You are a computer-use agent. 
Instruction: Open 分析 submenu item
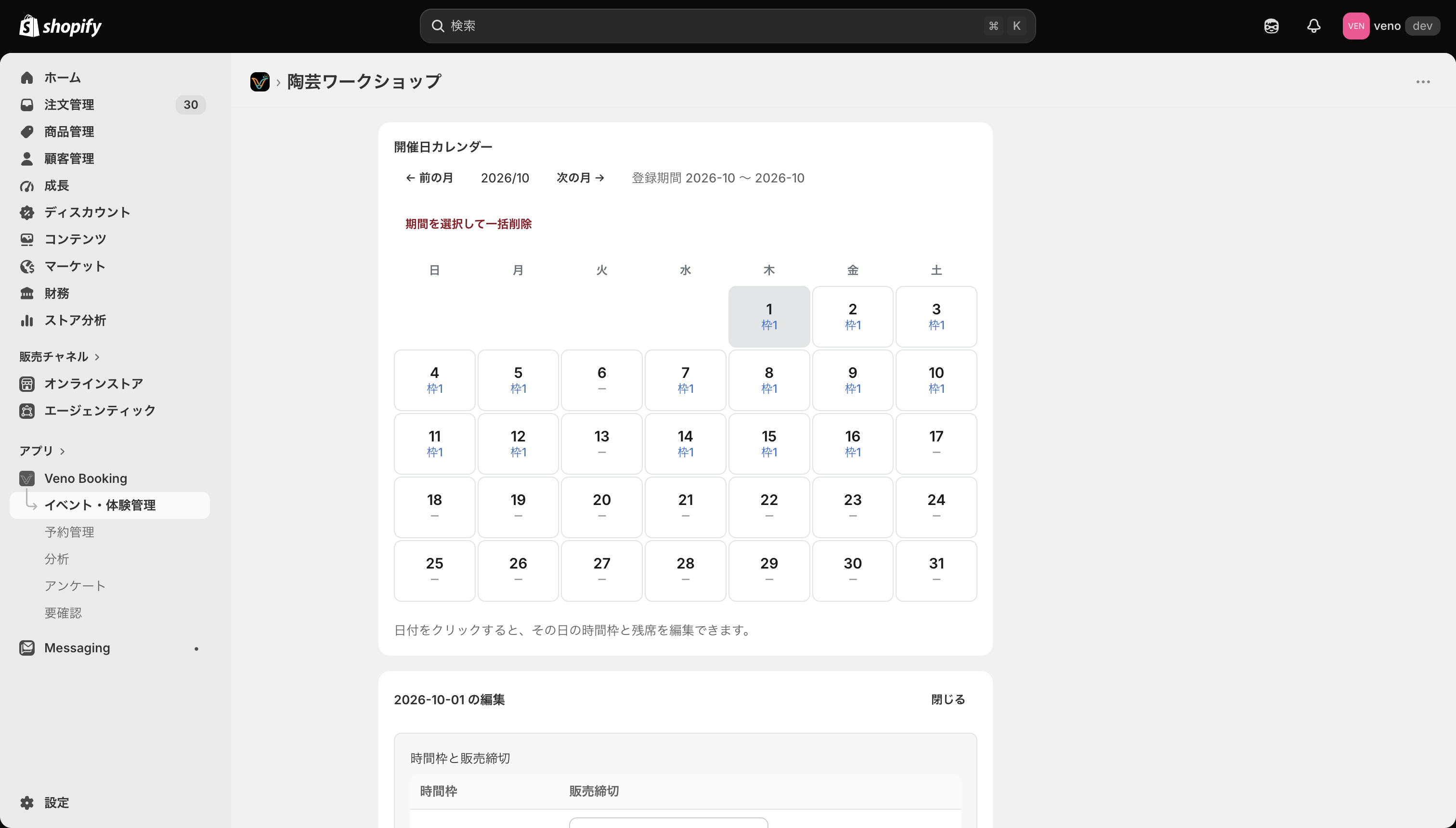57,559
